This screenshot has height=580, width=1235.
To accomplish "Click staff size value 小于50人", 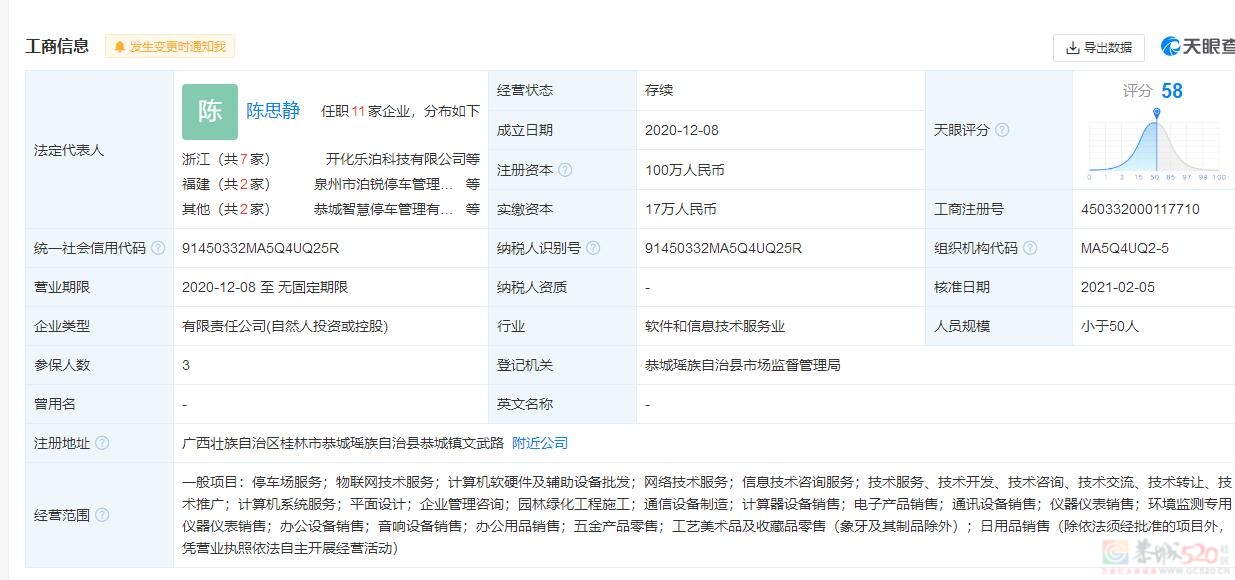I will [x=1110, y=326].
